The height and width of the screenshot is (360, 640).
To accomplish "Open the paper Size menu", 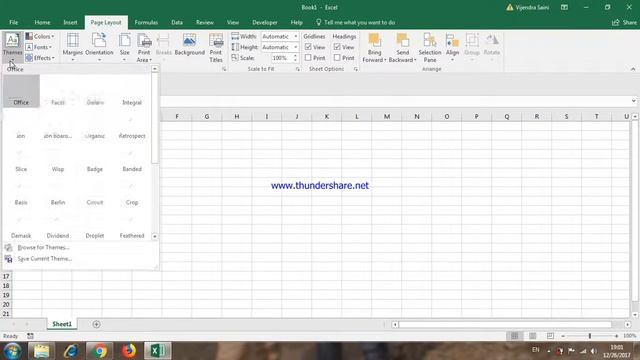I will (124, 48).
